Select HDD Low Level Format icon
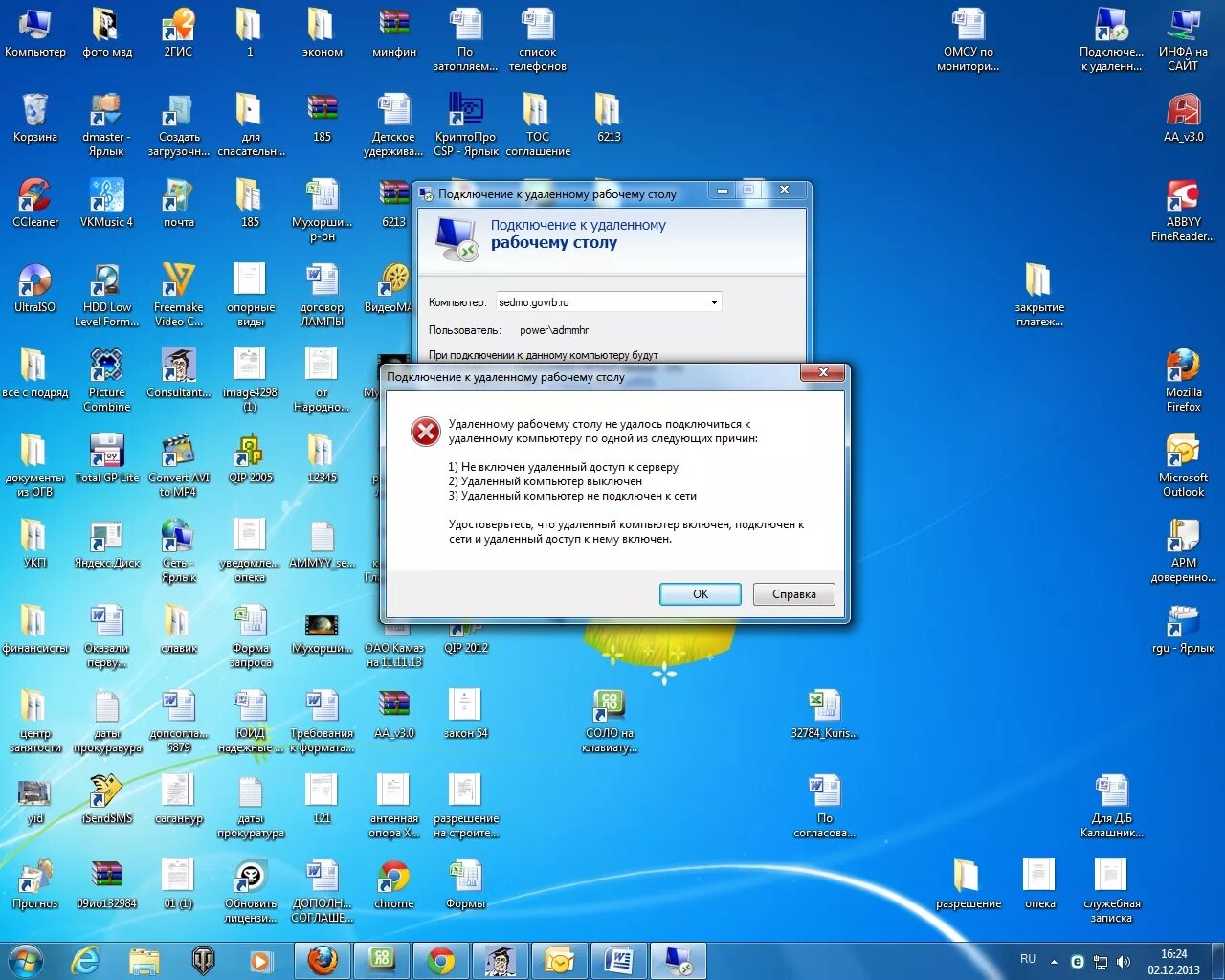This screenshot has height=980, width=1225. coord(106,295)
